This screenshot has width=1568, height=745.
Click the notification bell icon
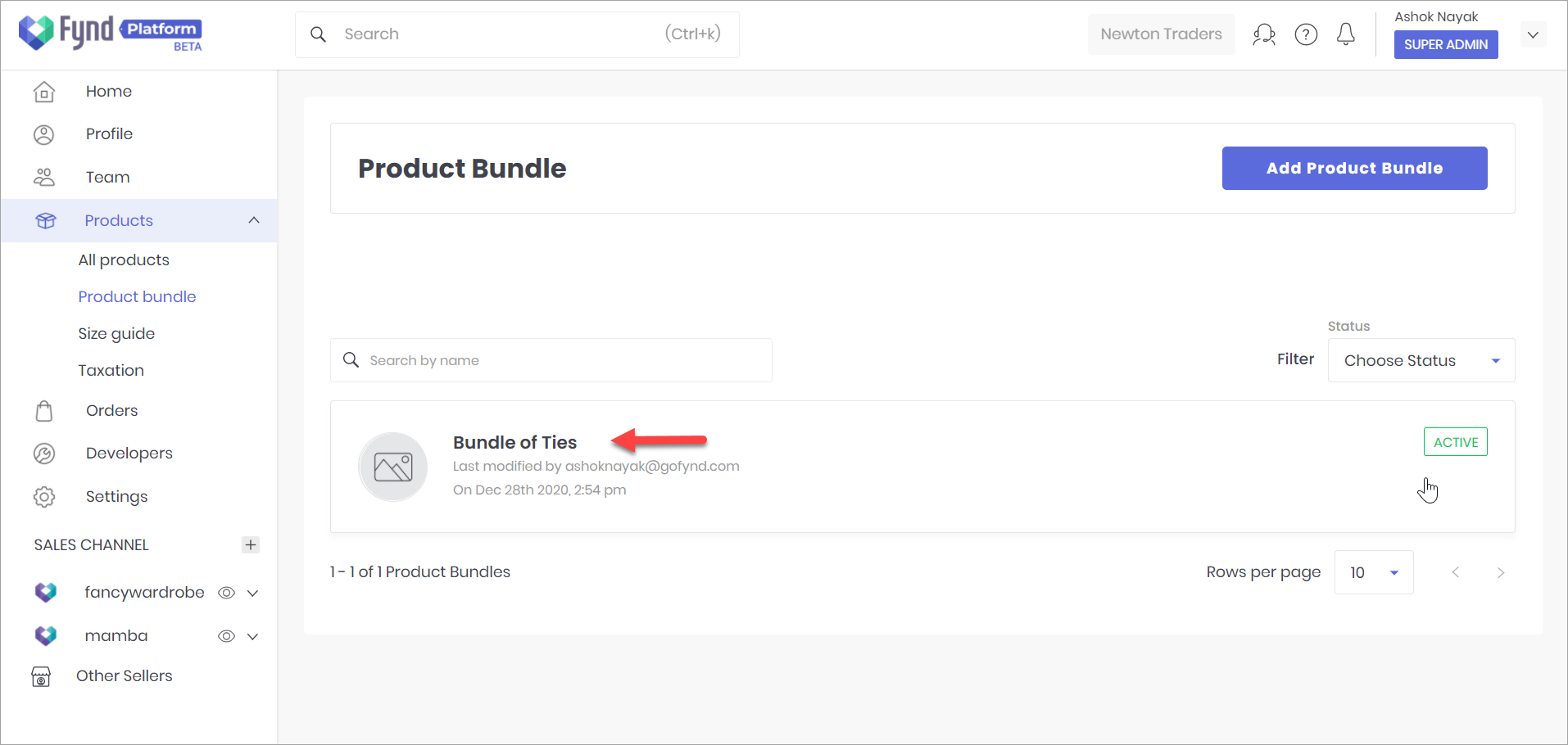[x=1345, y=34]
